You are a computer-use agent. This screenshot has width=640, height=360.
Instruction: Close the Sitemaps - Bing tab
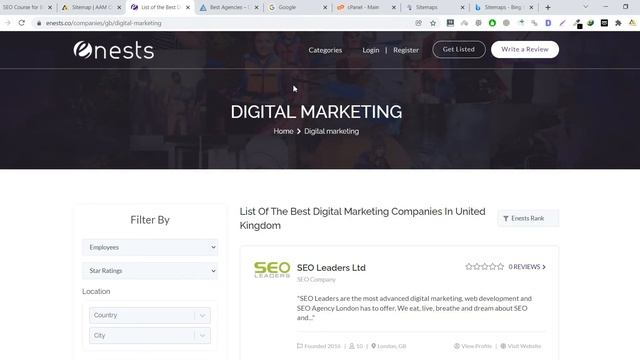coord(531,7)
